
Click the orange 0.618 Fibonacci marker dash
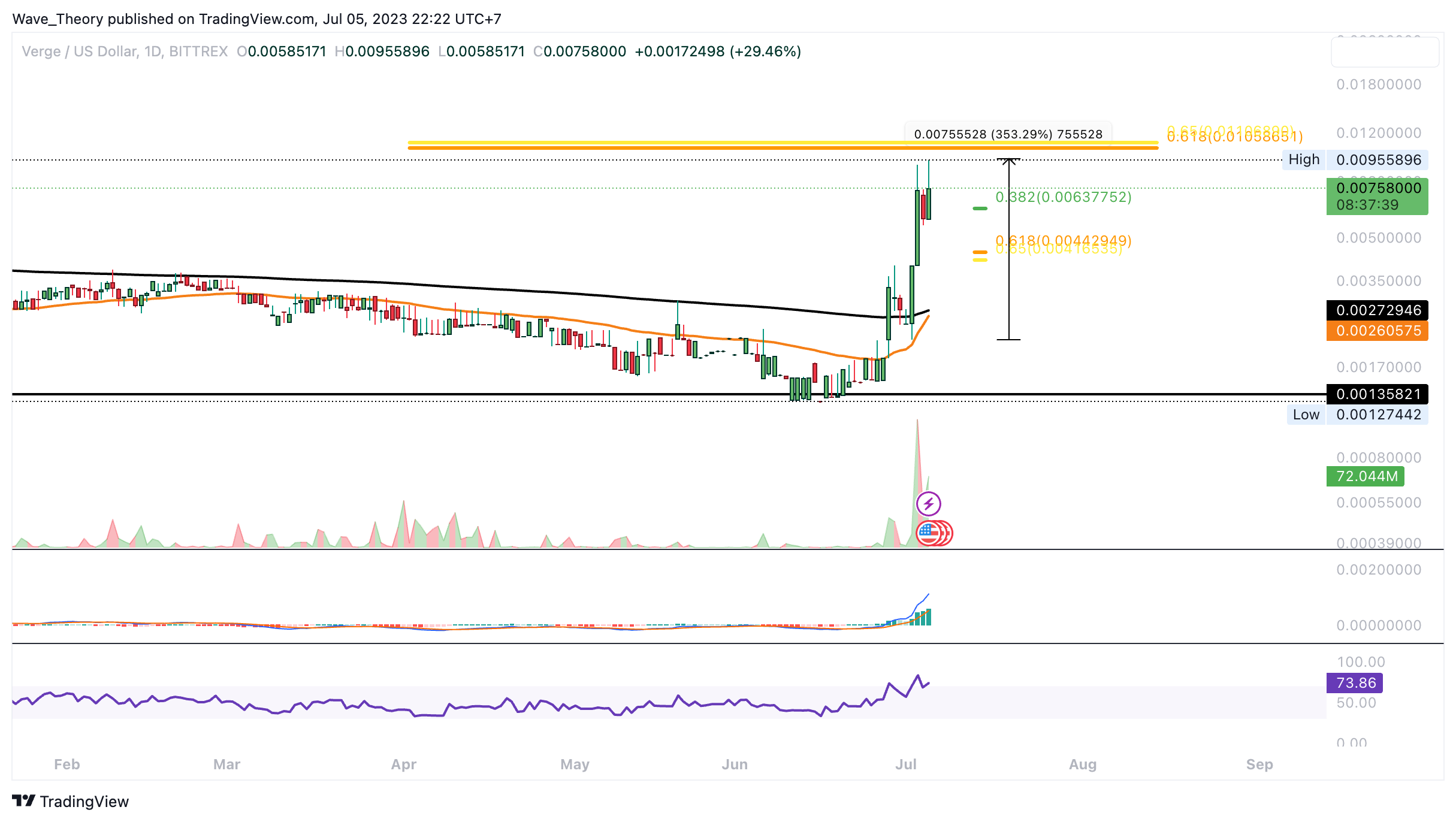coord(980,252)
